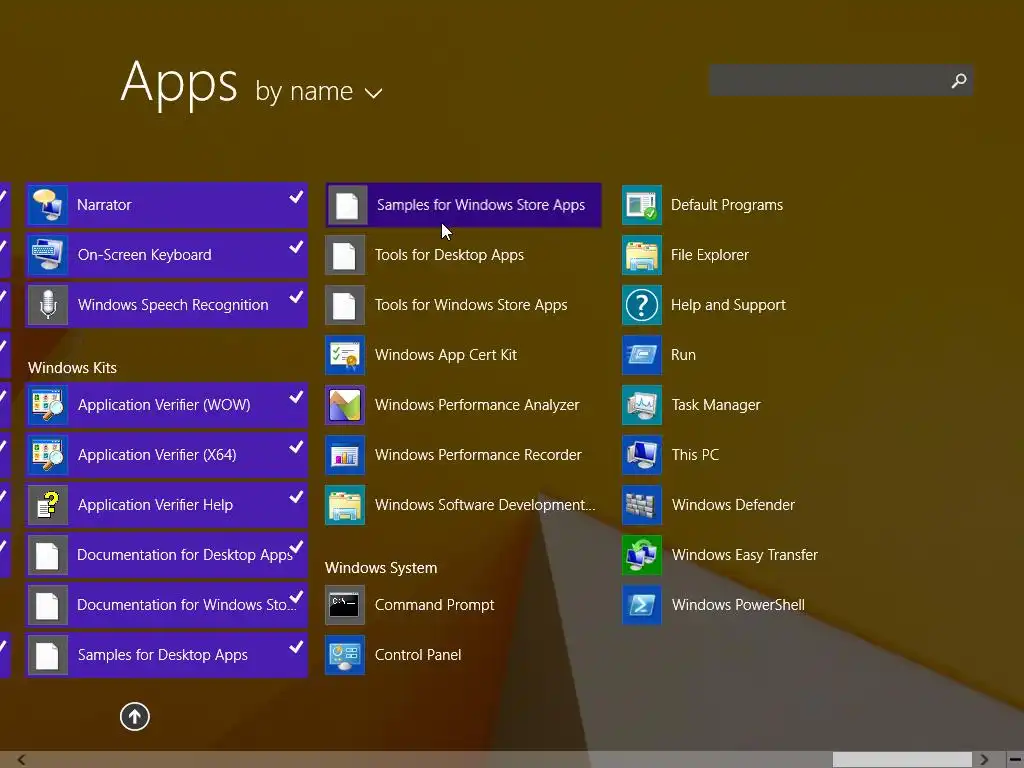
Task: Launch Windows PowerShell icon
Action: pos(642,605)
